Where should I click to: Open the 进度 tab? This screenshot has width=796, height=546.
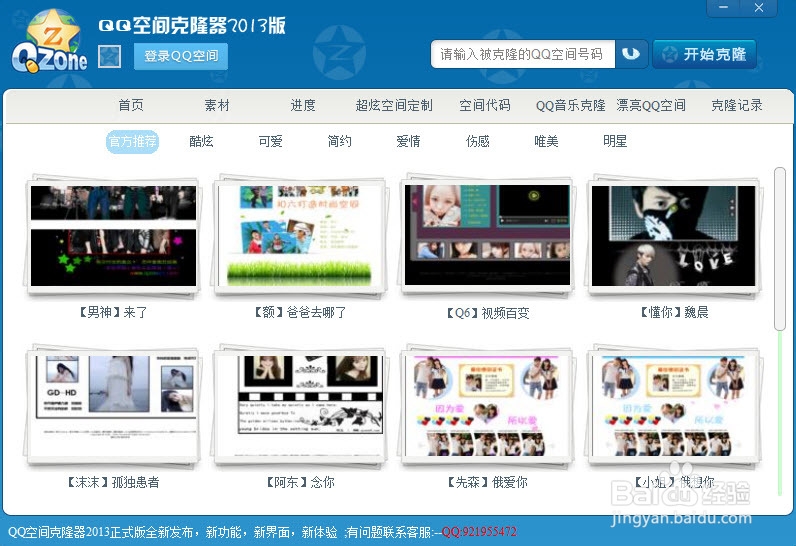(x=303, y=105)
